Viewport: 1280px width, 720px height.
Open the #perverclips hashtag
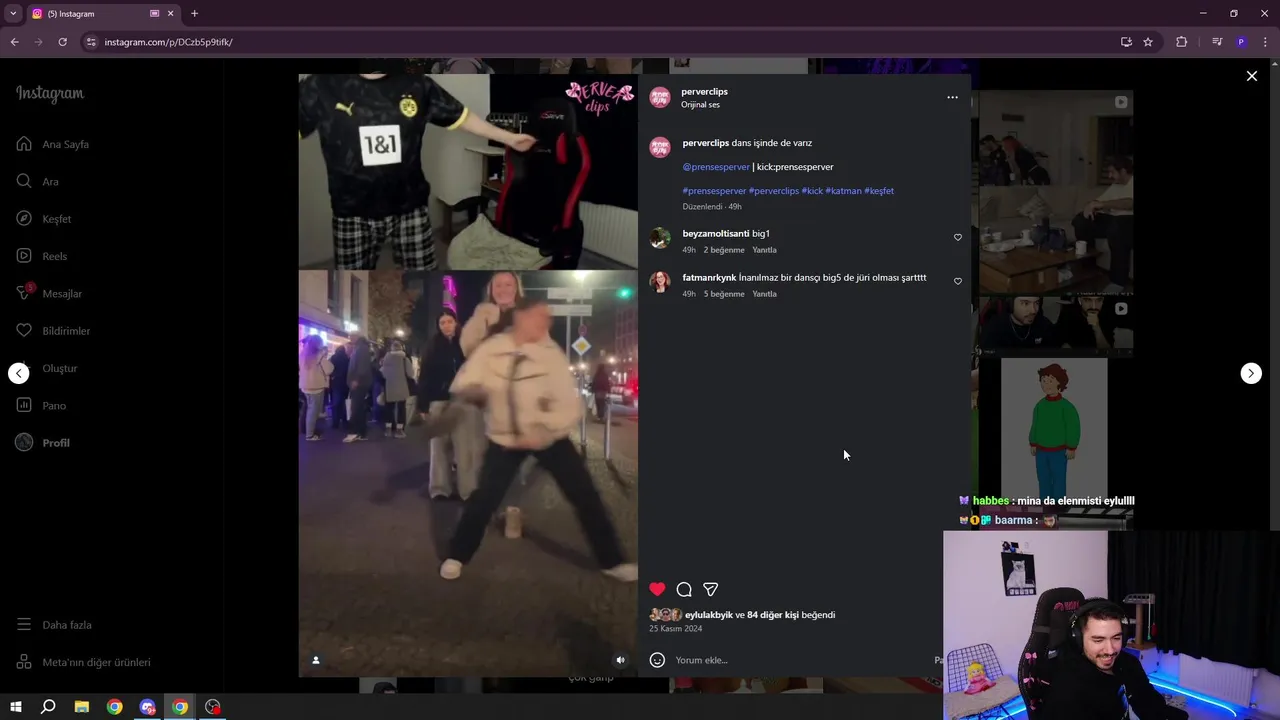(774, 191)
